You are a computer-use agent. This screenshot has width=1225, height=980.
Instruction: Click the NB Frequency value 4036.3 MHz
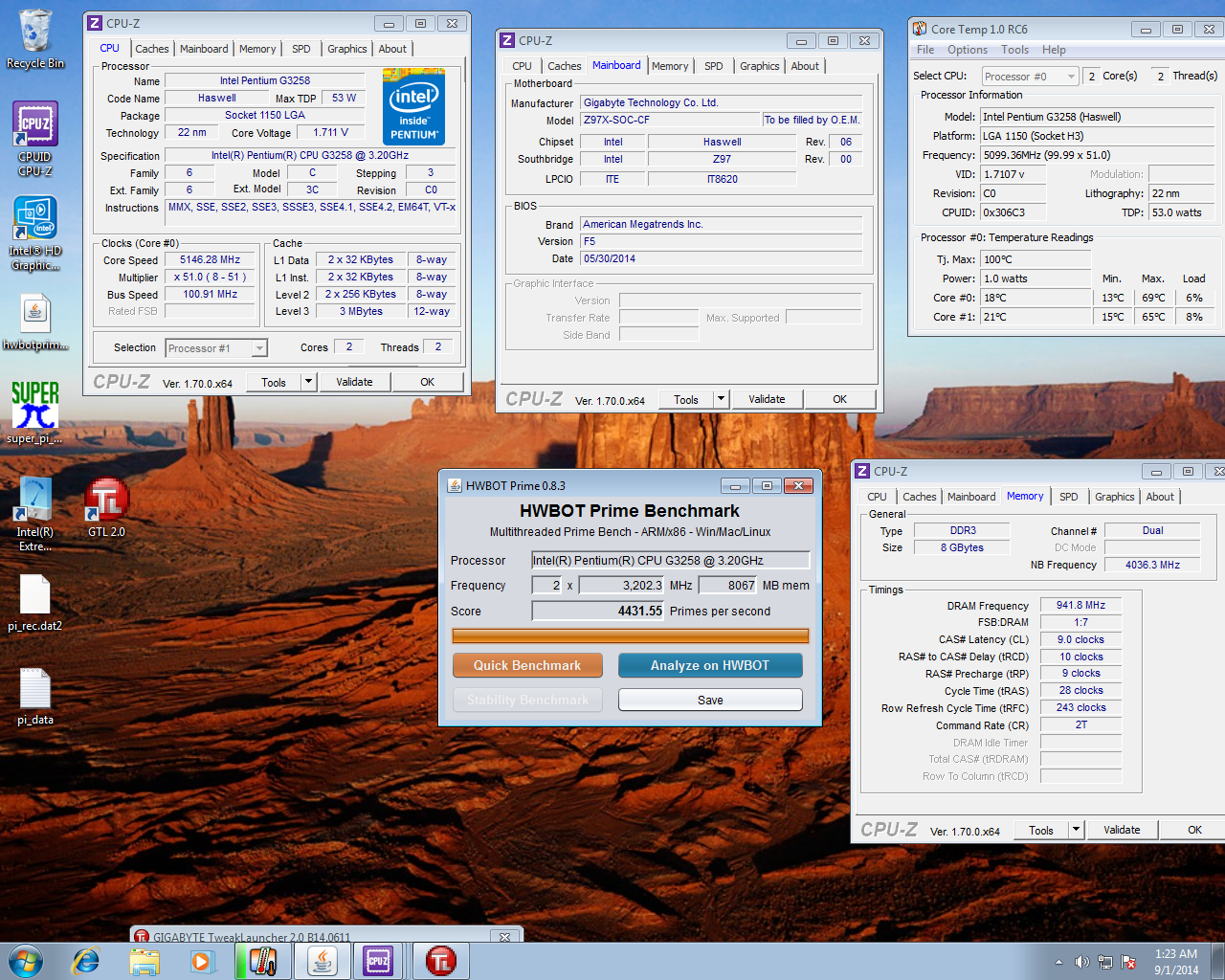[x=1152, y=565]
